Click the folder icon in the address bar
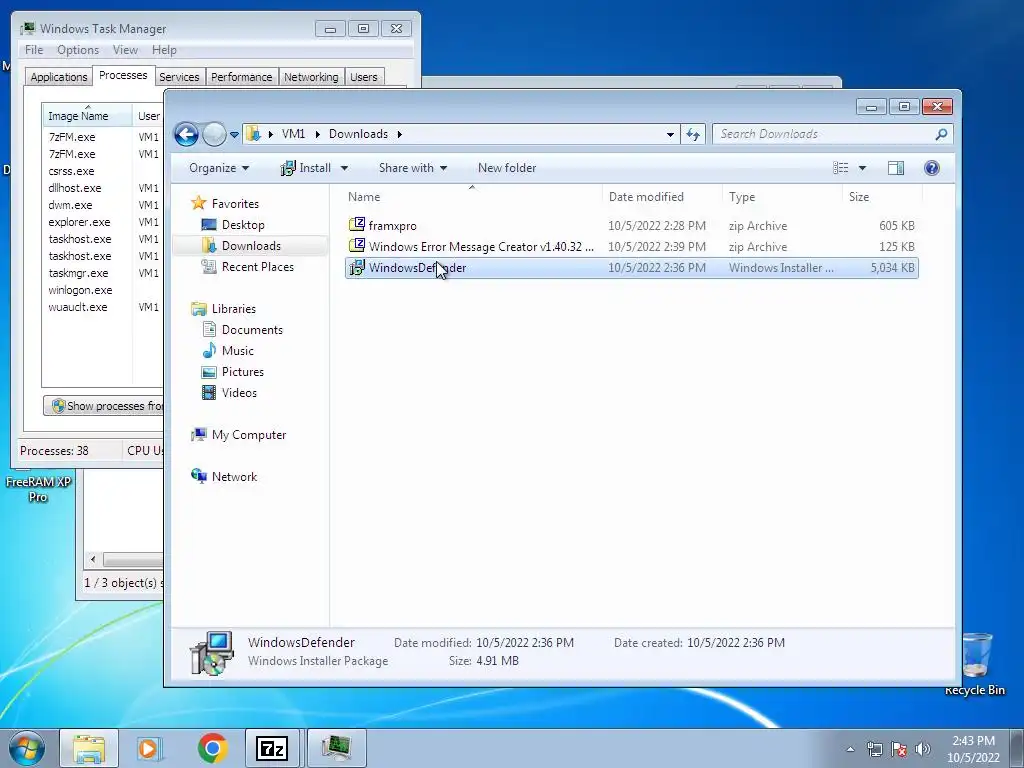This screenshot has height=768, width=1024. coord(253,134)
